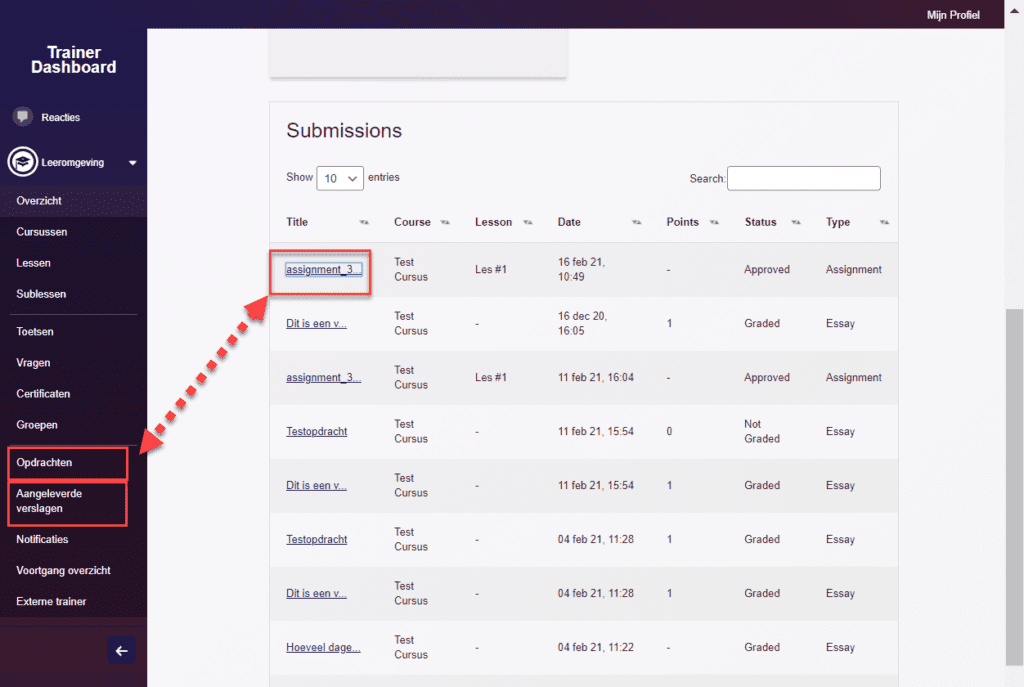Click the 'Not Graded' status cell
Viewport: 1024px width, 687px height.
pos(761,432)
